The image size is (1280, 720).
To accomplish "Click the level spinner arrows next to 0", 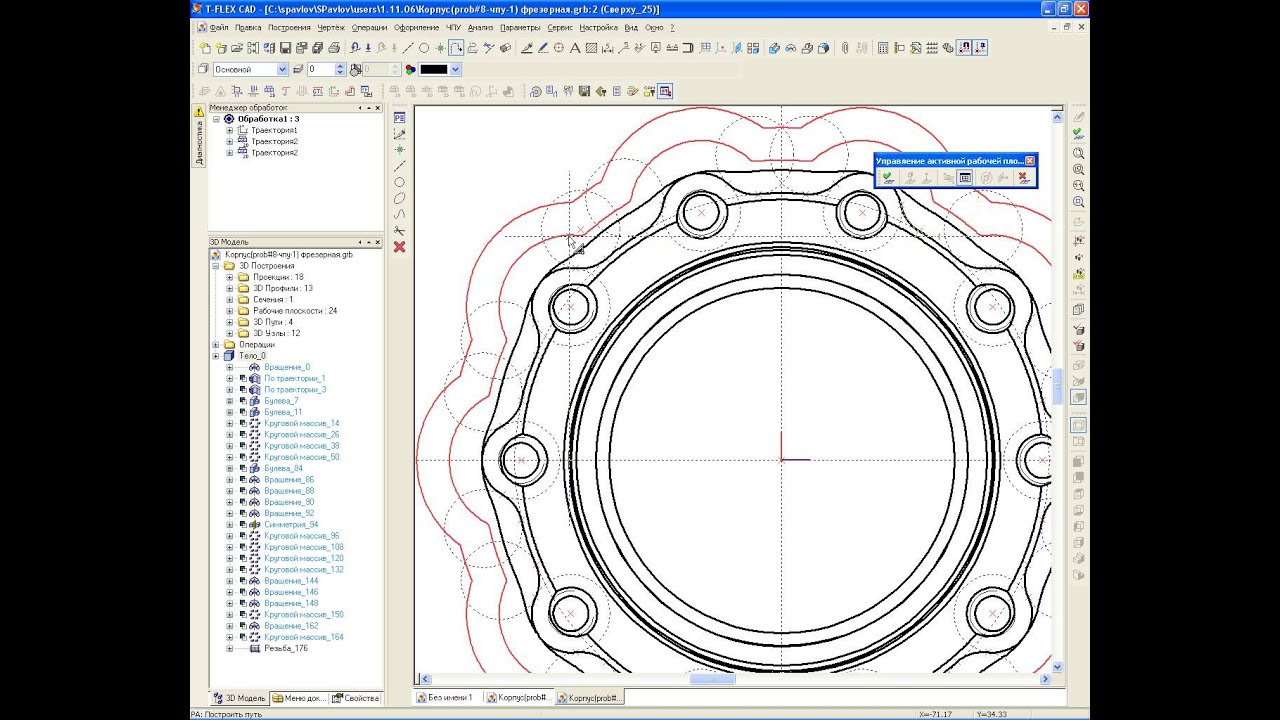I will [x=340, y=69].
